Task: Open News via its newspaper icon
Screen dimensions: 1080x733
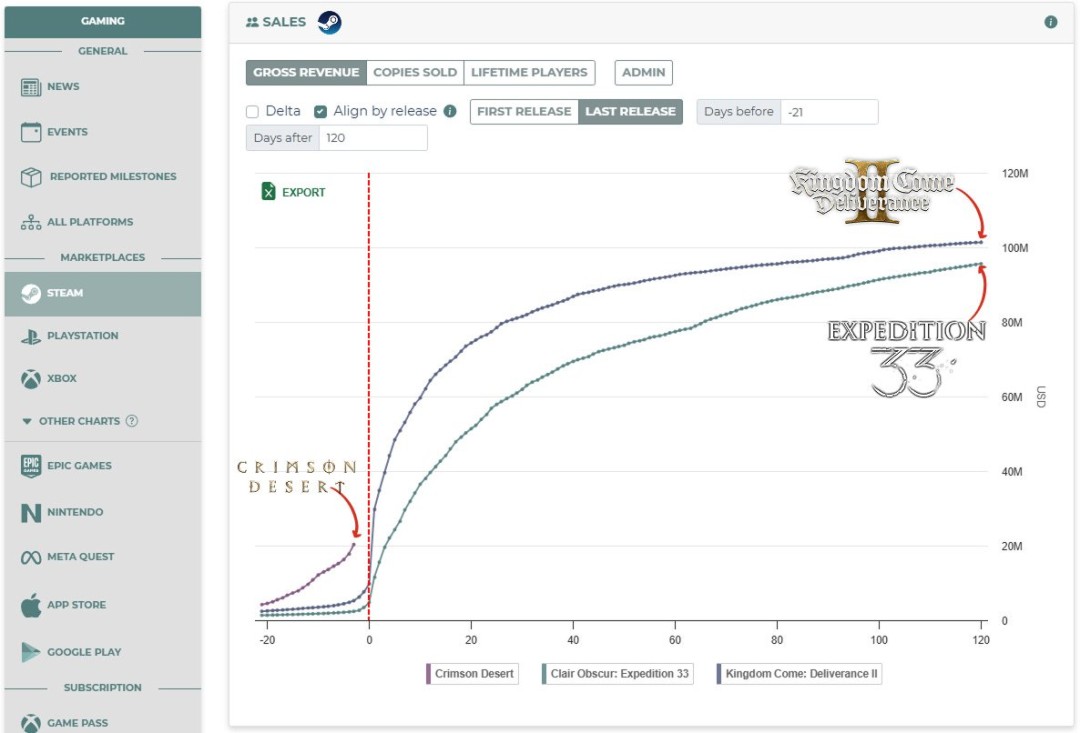Action: (x=31, y=87)
